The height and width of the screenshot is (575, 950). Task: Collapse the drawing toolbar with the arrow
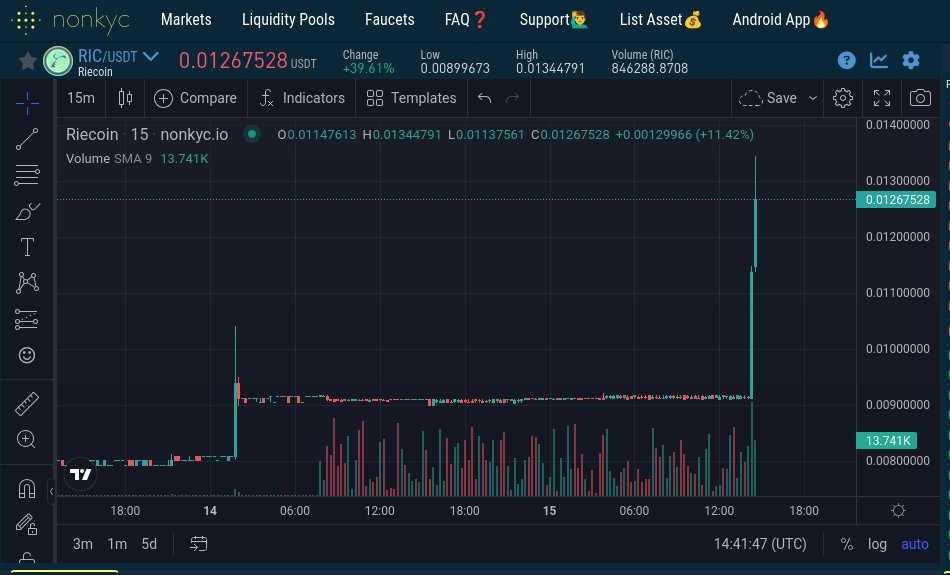51,491
